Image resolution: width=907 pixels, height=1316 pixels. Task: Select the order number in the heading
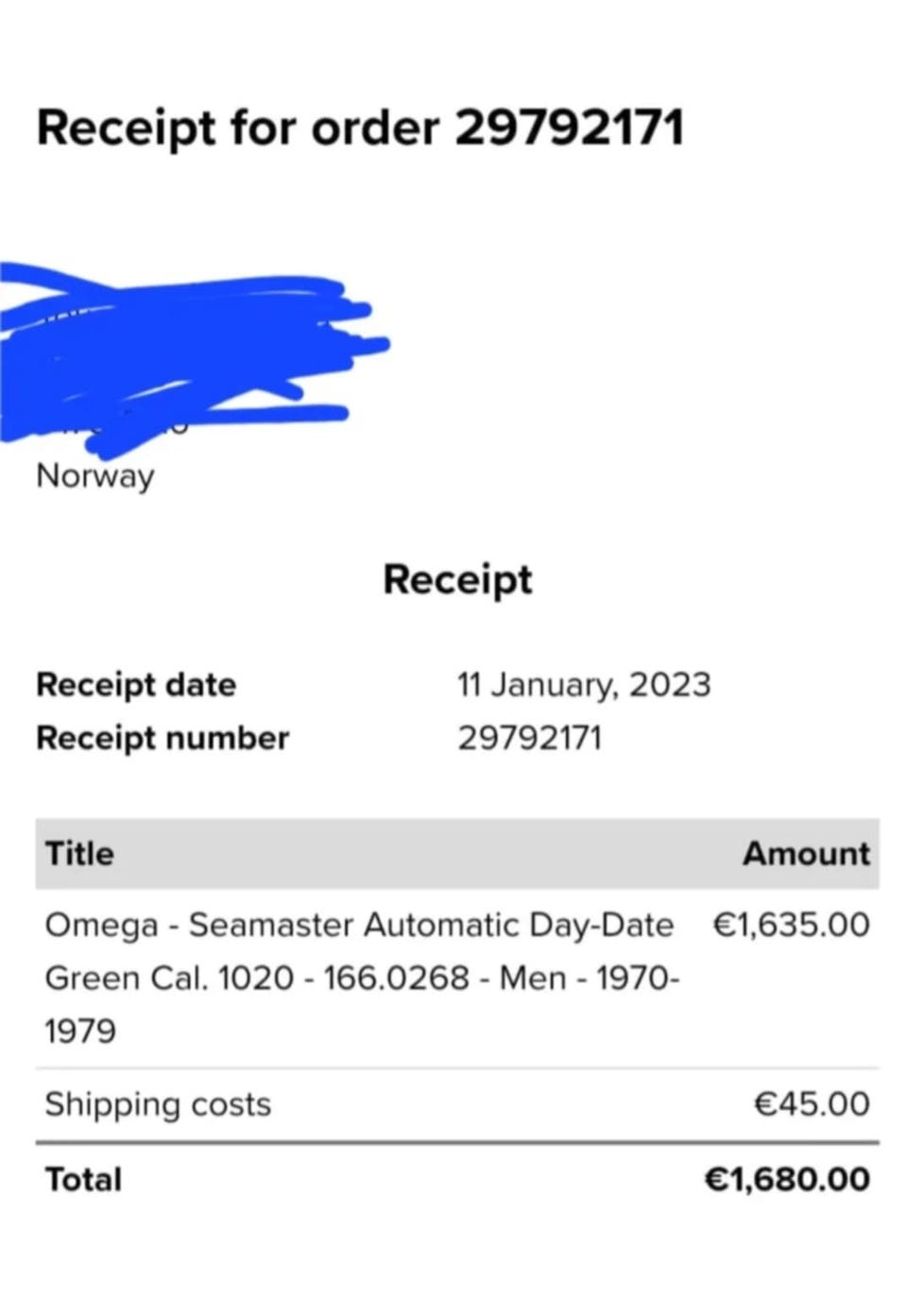pyautogui.click(x=570, y=128)
